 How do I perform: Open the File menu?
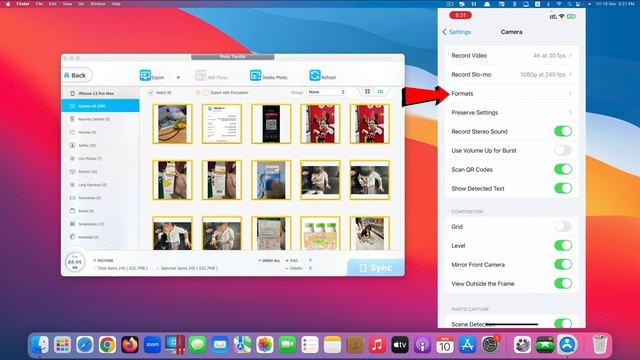(x=39, y=4)
